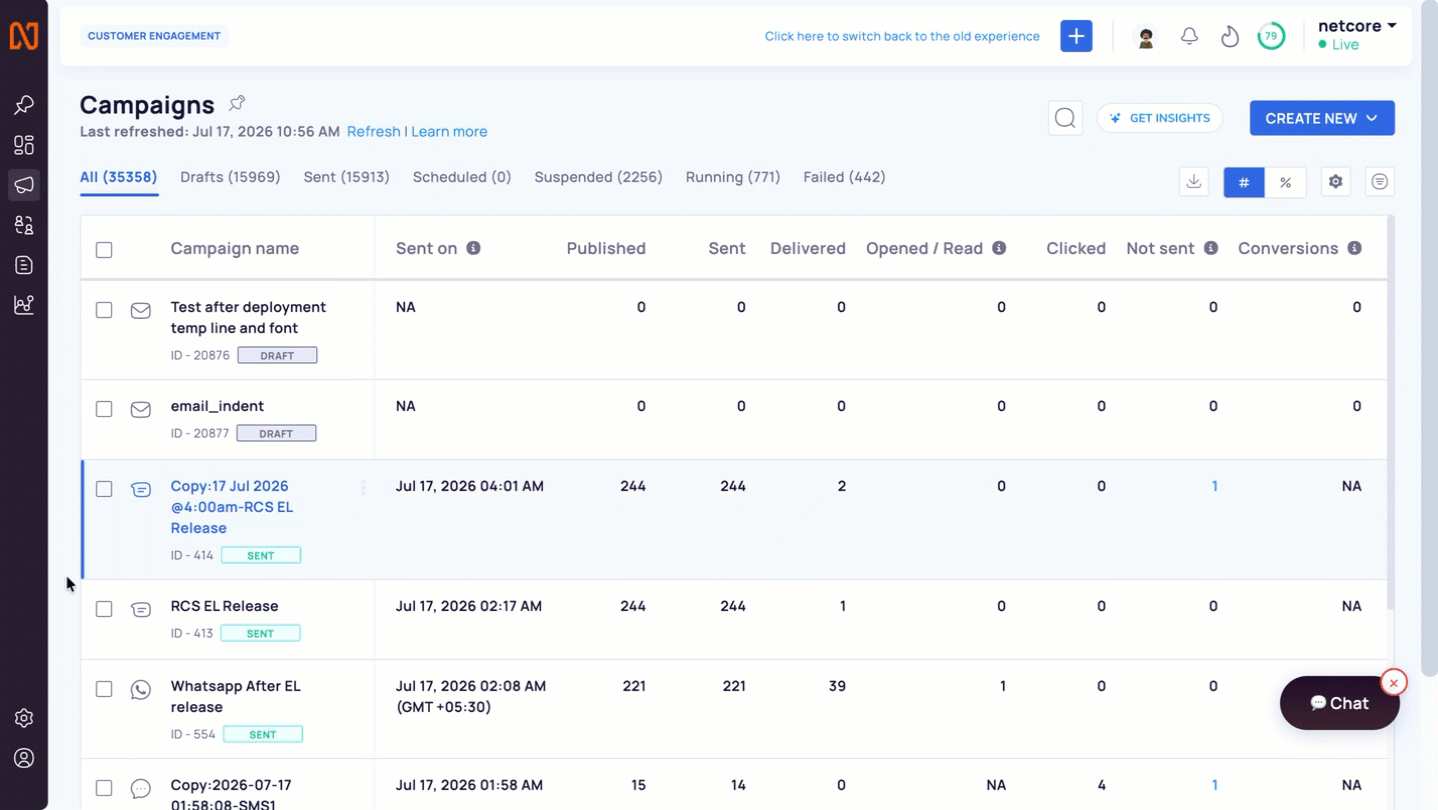The height and width of the screenshot is (810, 1438).
Task: Click the download report icon
Action: [1194, 182]
